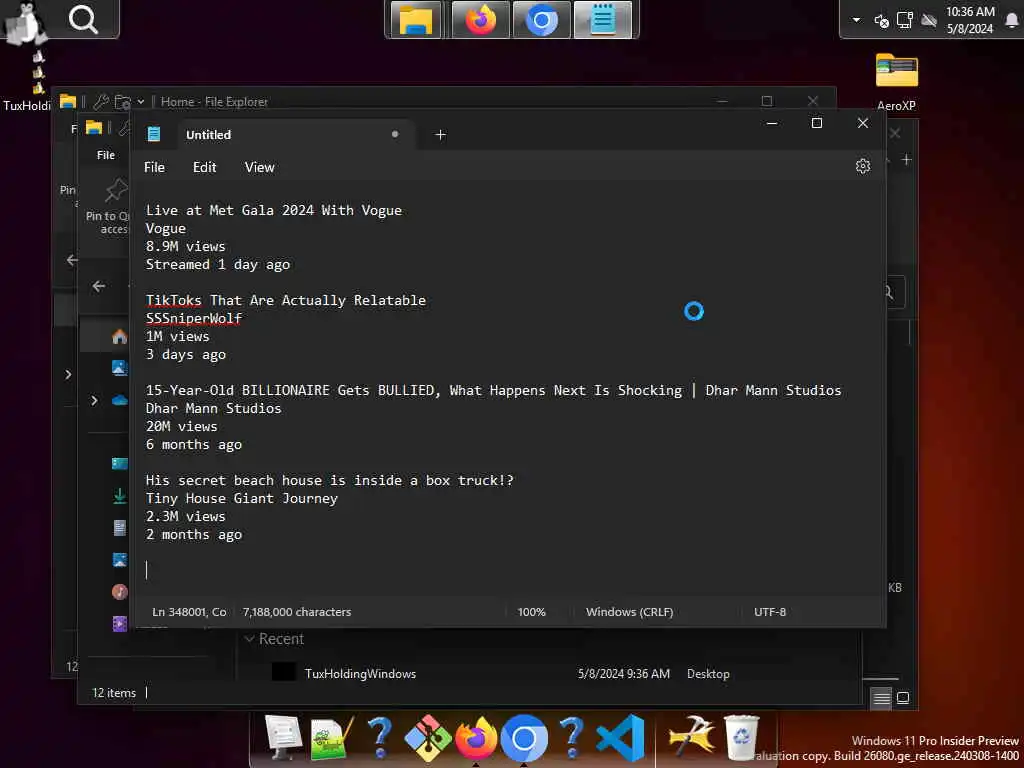
Task: Switch to Notepad in the top dock
Action: (x=602, y=20)
